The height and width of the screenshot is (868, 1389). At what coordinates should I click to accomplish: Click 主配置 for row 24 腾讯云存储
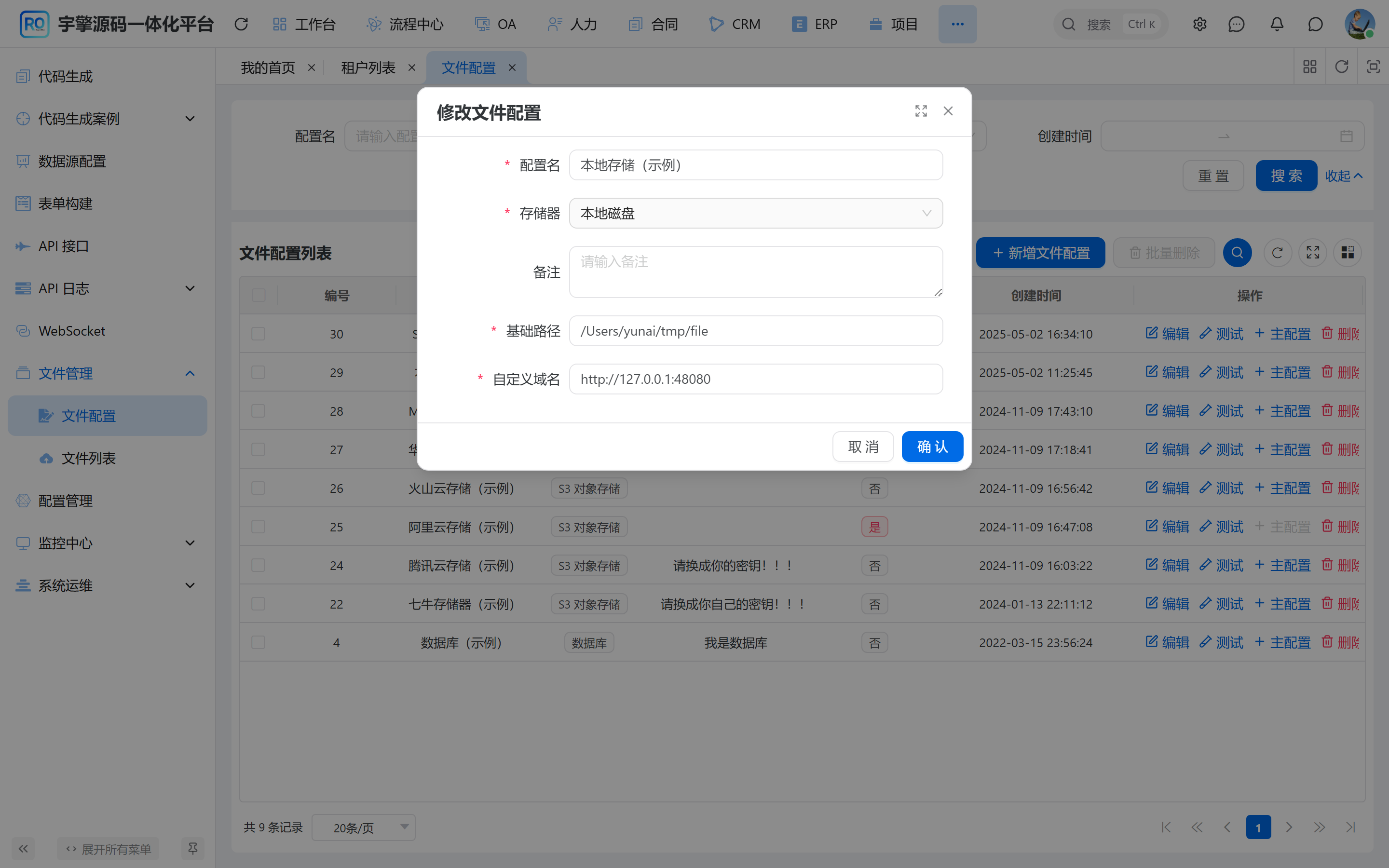click(1282, 565)
